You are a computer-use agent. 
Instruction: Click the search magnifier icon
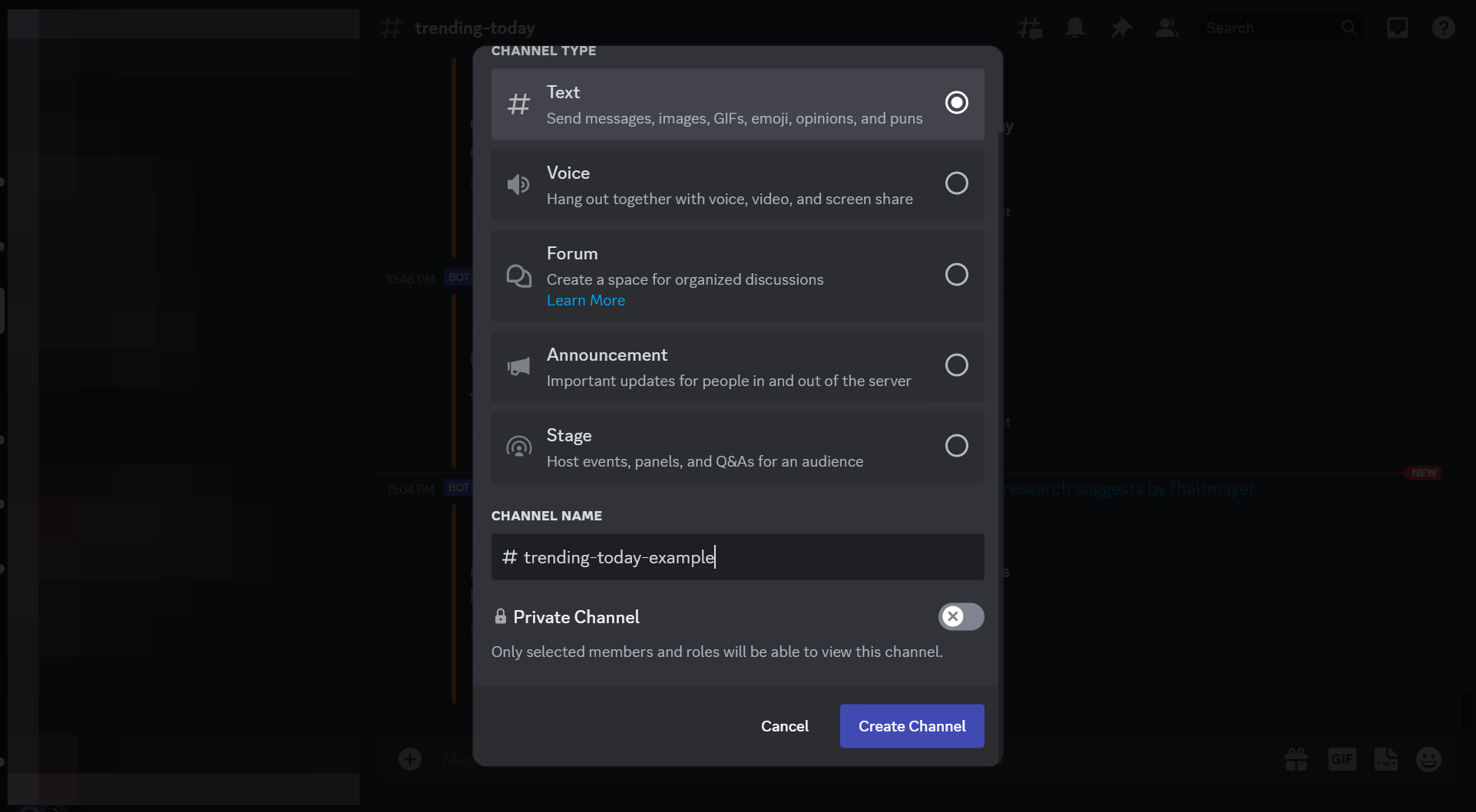coord(1349,28)
